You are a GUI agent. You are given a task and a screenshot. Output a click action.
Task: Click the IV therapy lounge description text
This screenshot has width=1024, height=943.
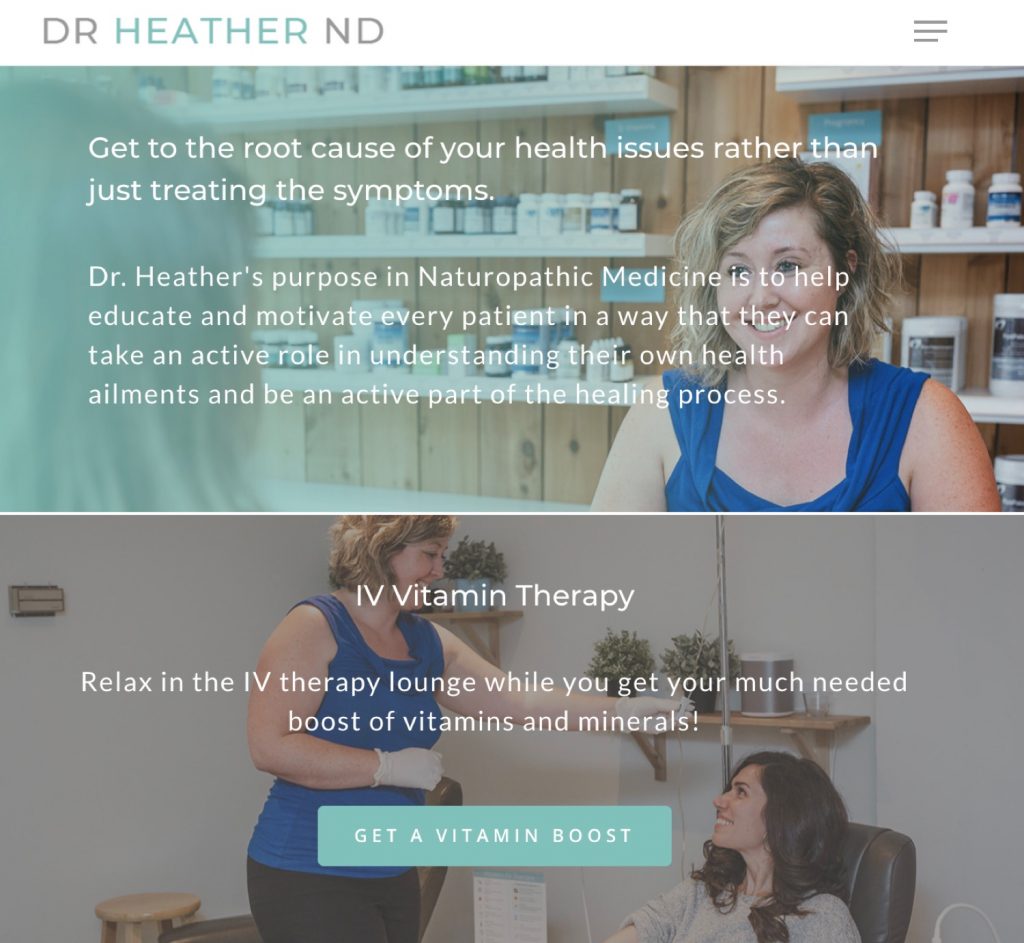[494, 701]
